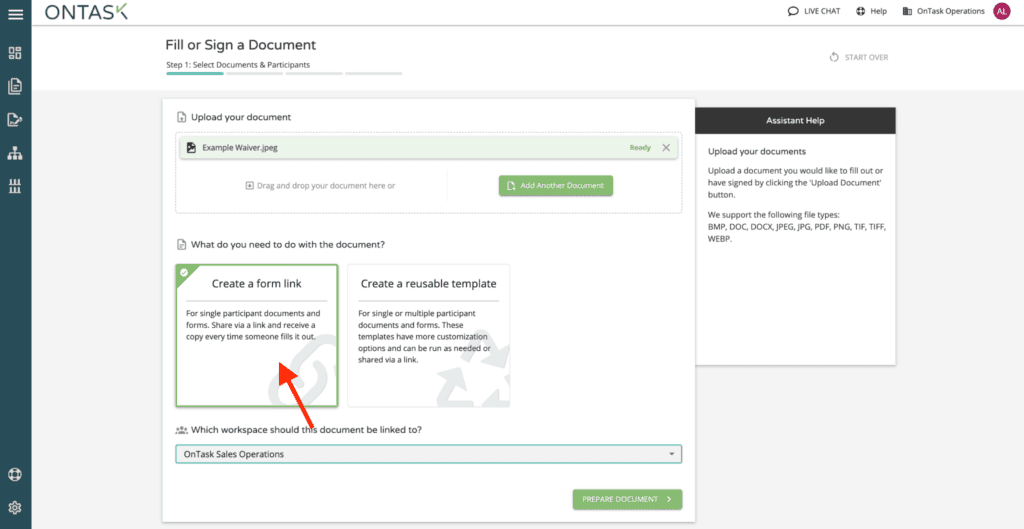Open the groups icon in sidebar

coord(15,186)
